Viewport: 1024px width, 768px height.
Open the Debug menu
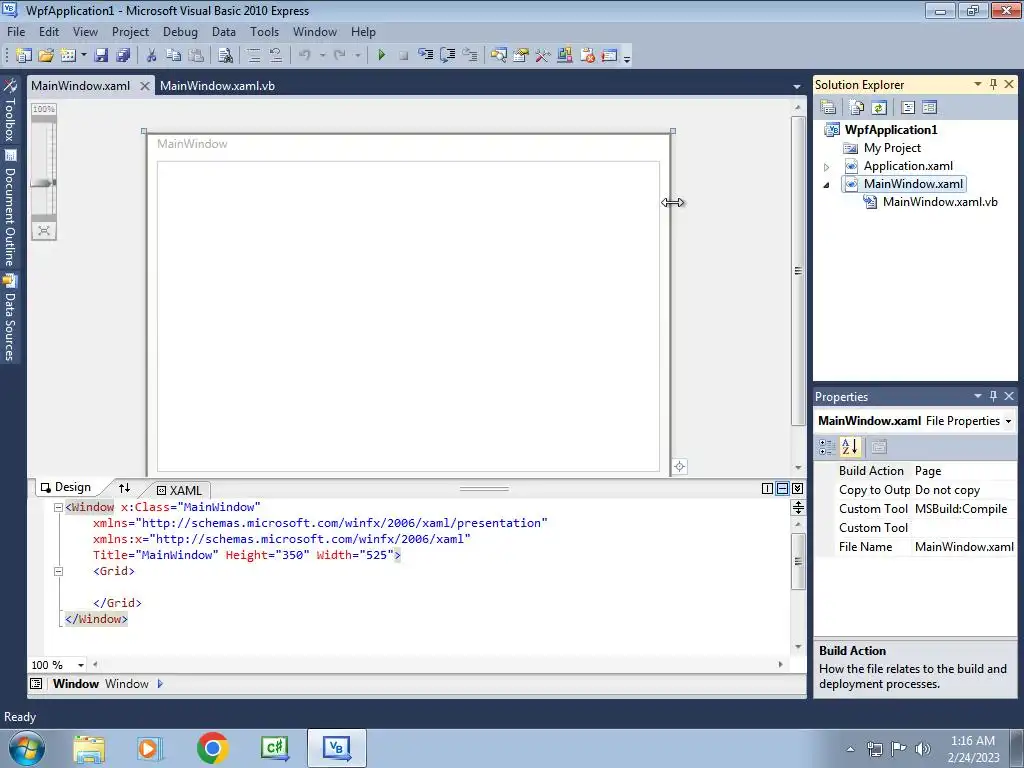click(180, 31)
